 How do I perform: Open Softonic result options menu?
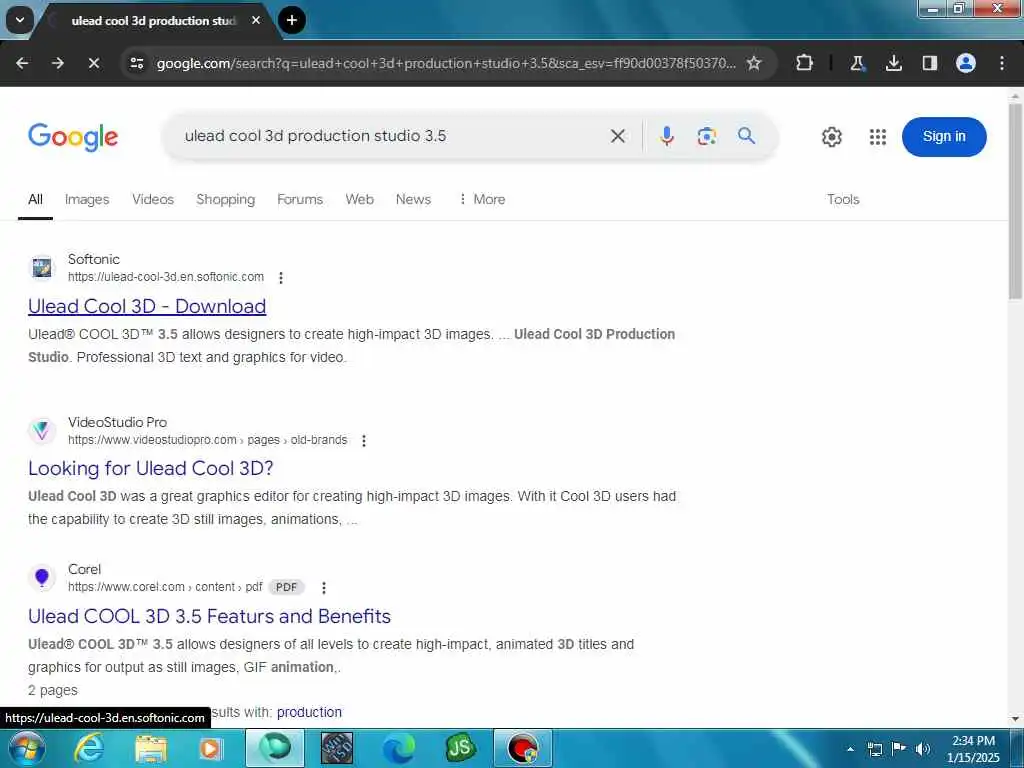tap(281, 278)
